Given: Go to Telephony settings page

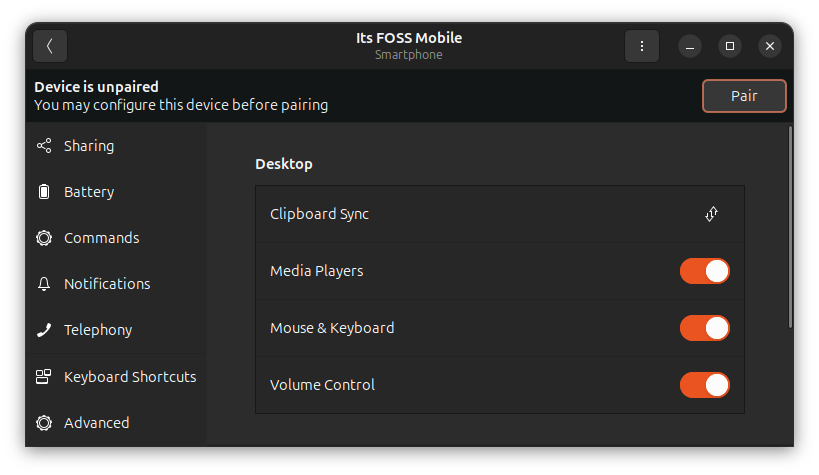Looking at the screenshot, I should click(98, 330).
